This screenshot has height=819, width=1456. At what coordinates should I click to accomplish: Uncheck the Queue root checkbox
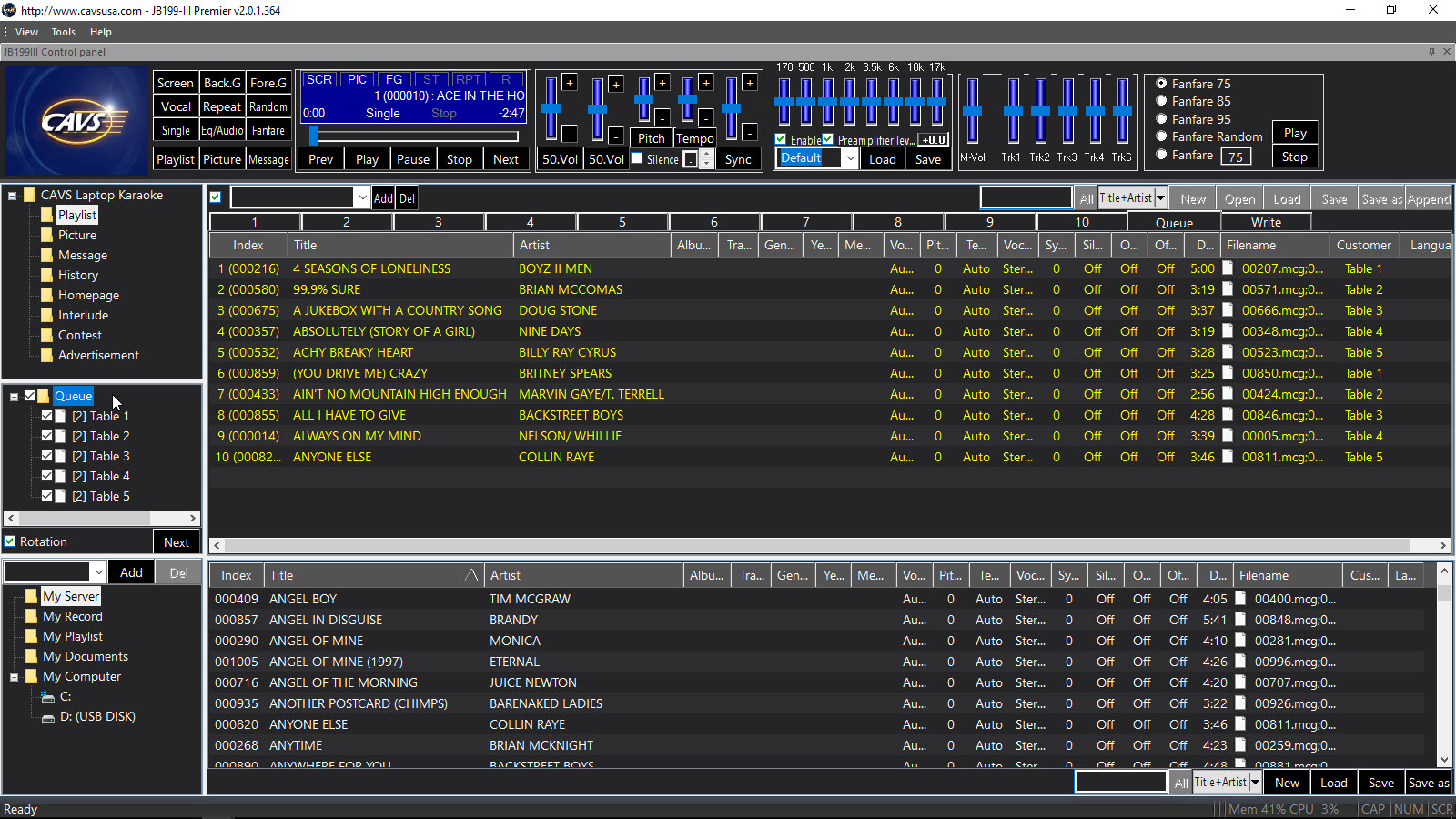(29, 396)
